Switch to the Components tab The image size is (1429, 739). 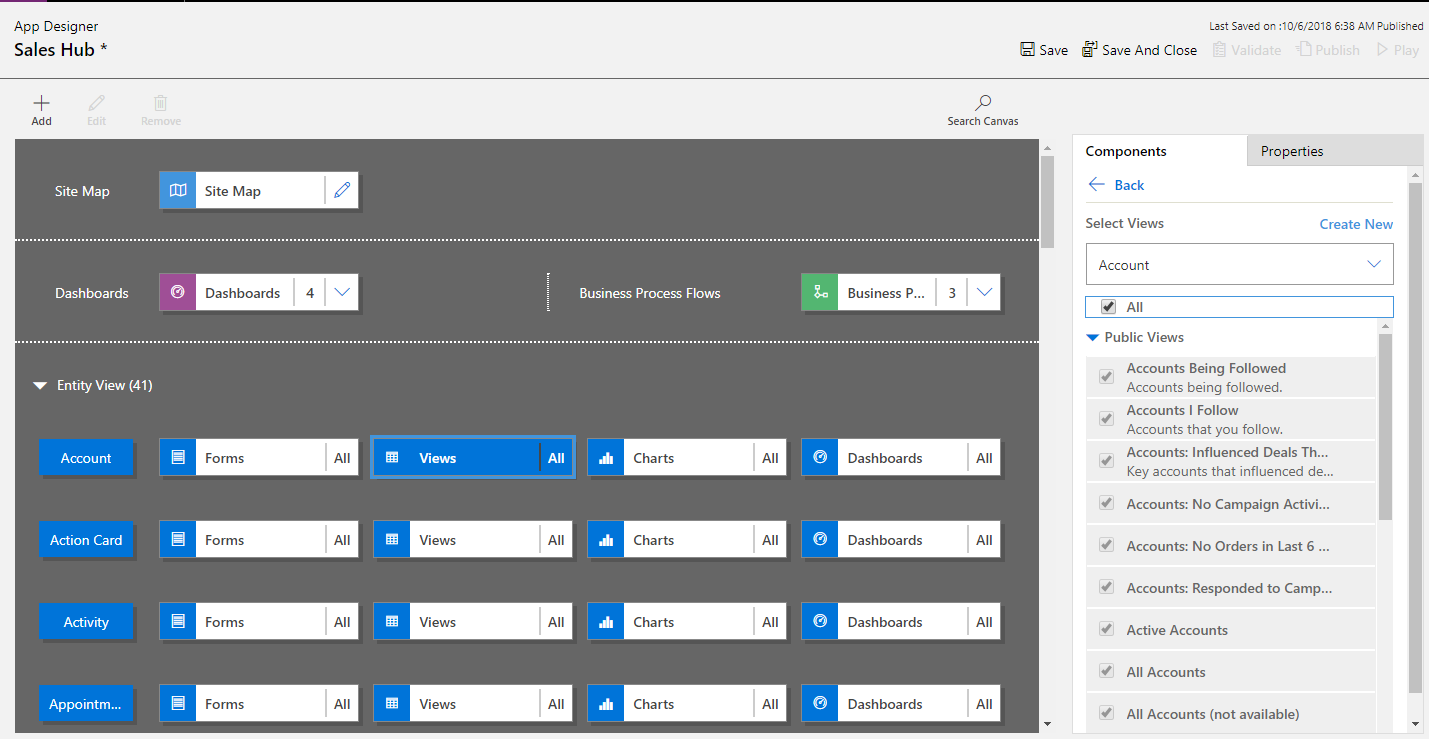[1159, 151]
